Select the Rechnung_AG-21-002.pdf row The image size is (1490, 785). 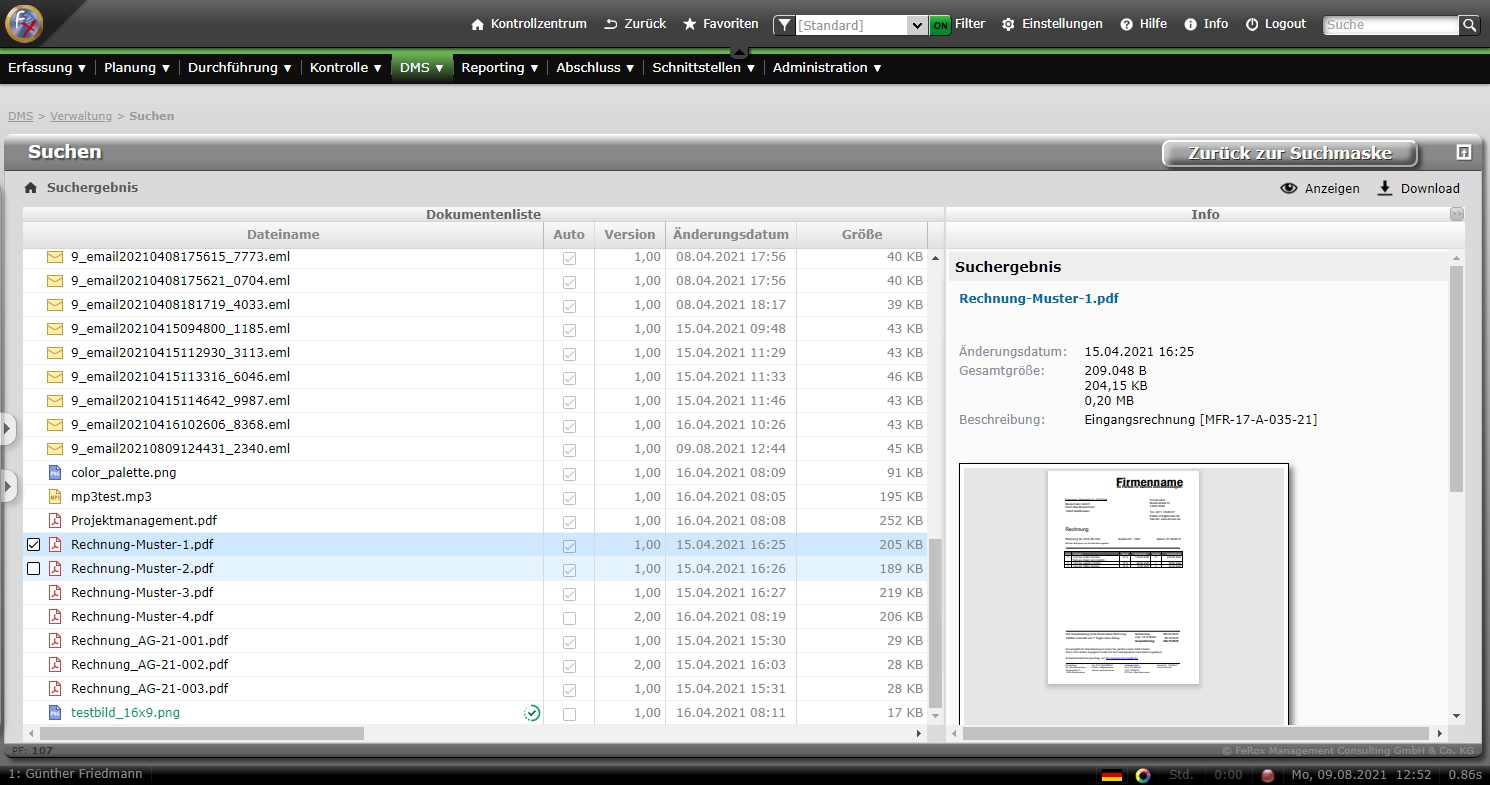pyautogui.click(x=475, y=665)
